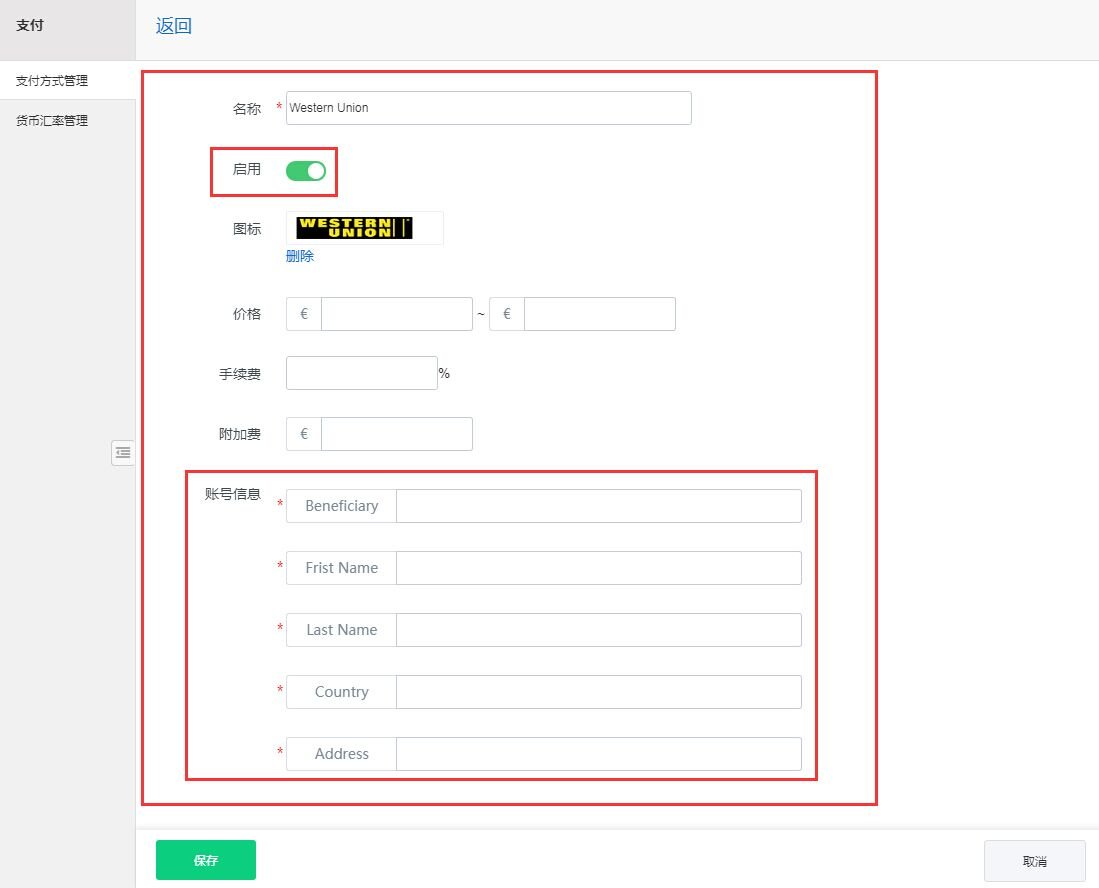Click the 附加费 surcharge input field
1099x888 pixels.
pos(396,434)
